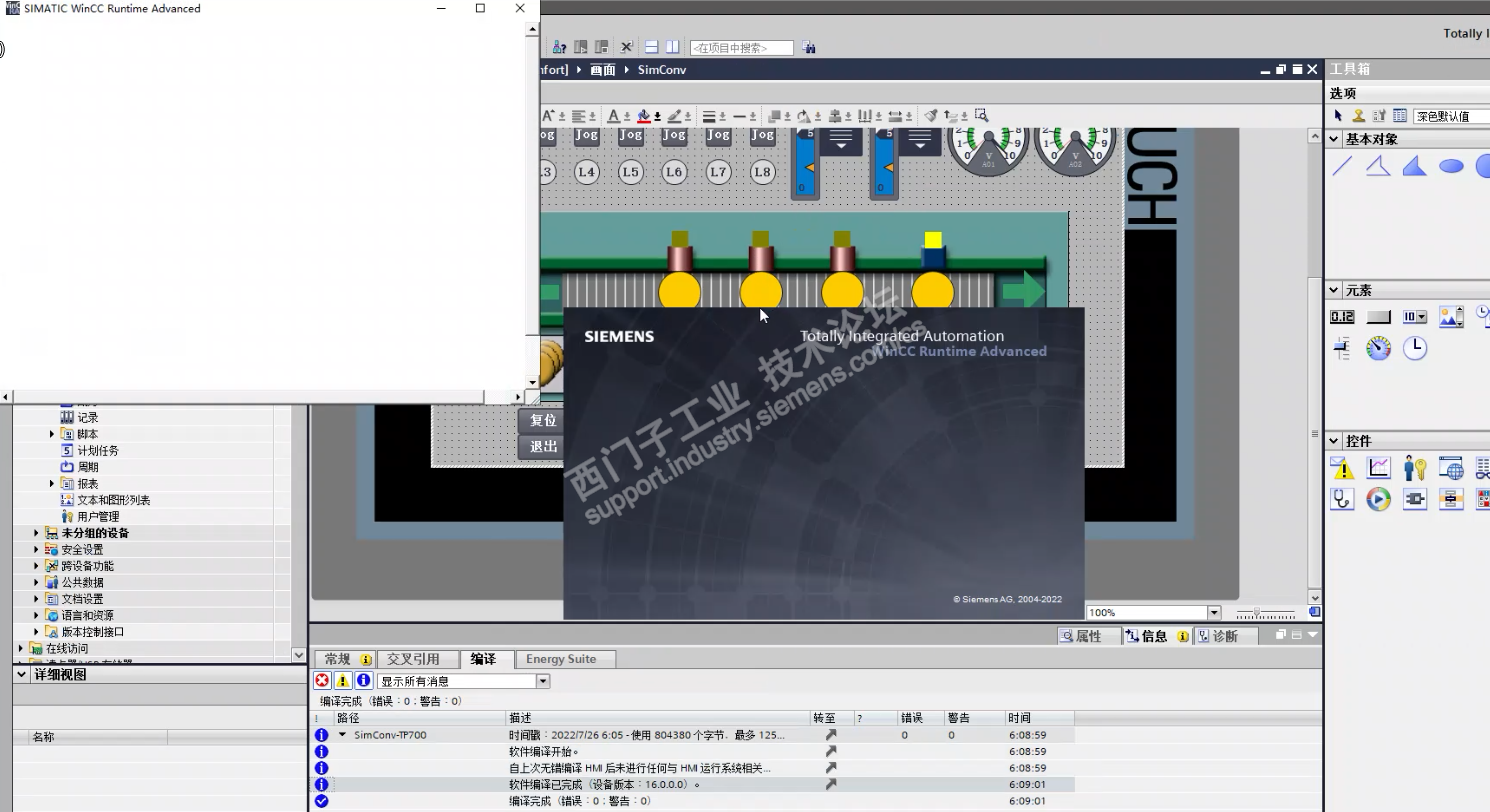Click the text color A icon
1490x812 pixels.
point(614,116)
